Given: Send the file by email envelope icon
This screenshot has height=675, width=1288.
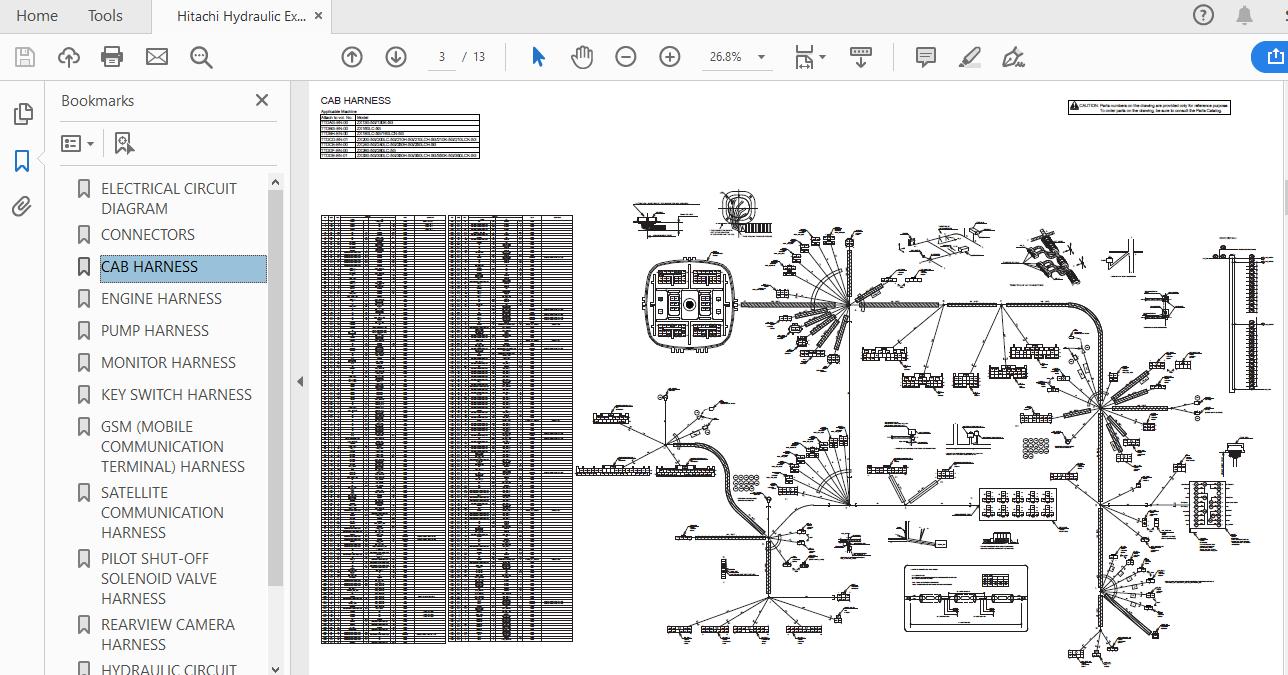Looking at the screenshot, I should click(157, 57).
